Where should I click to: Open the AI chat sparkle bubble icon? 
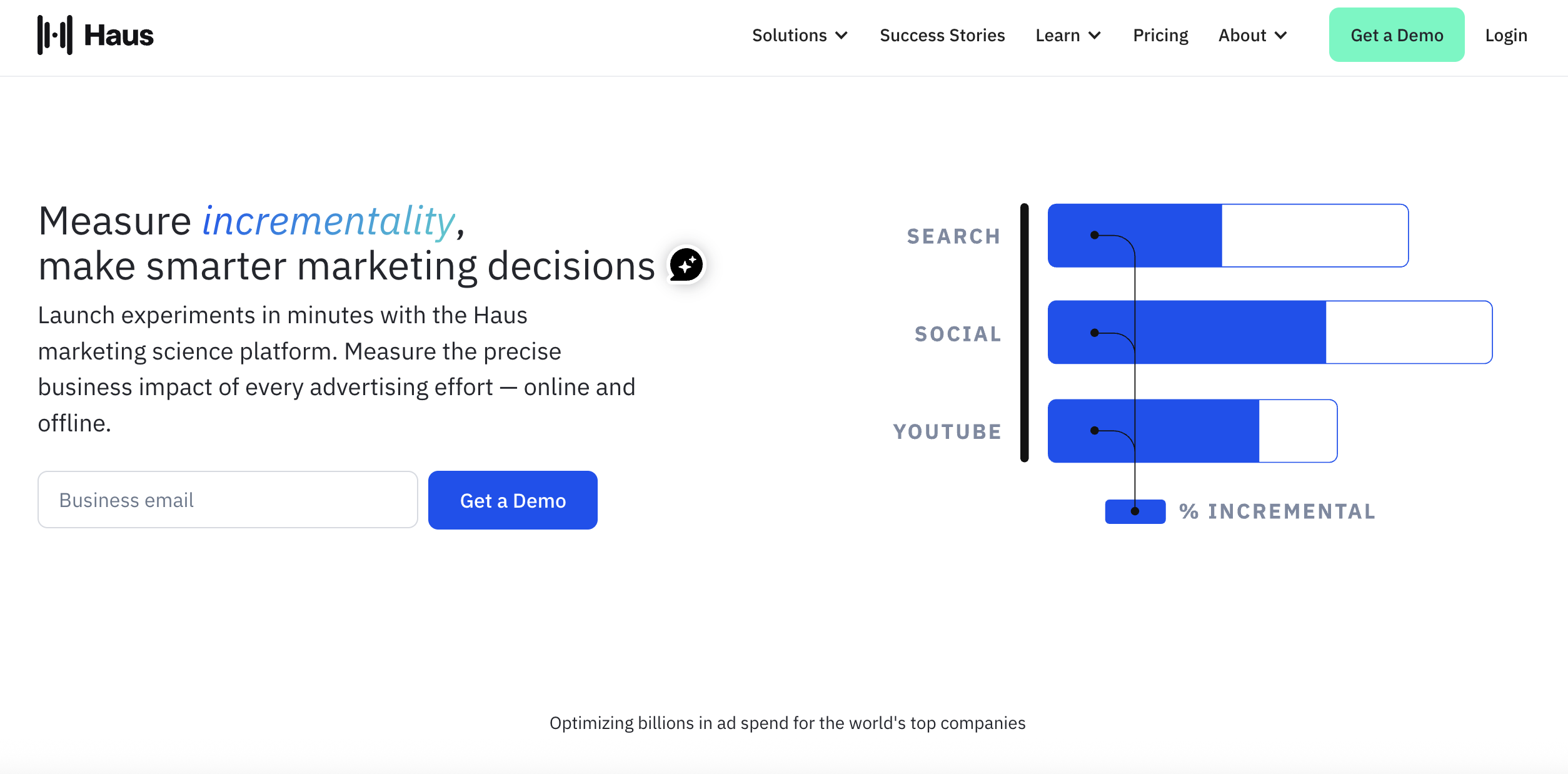686,264
